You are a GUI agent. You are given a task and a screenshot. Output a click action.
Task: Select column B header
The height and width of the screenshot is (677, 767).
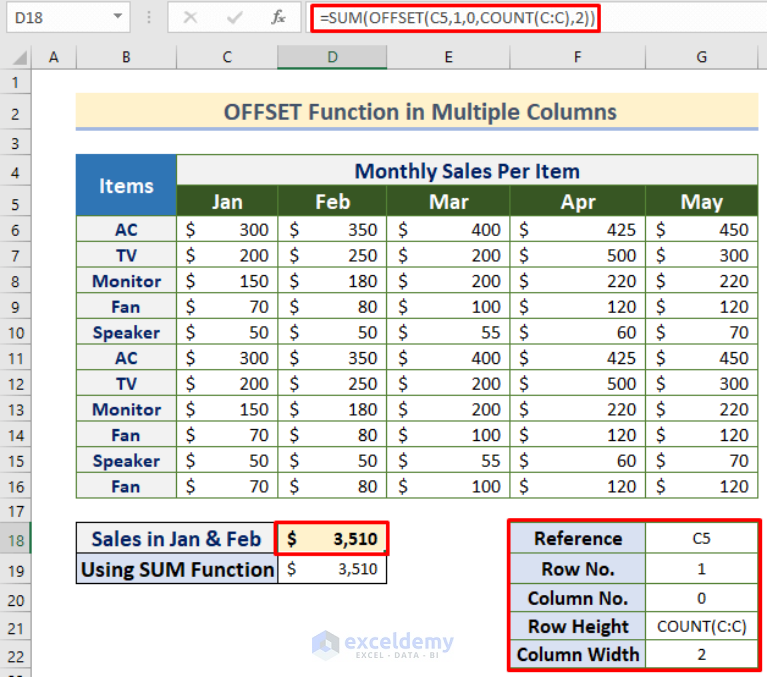point(126,57)
